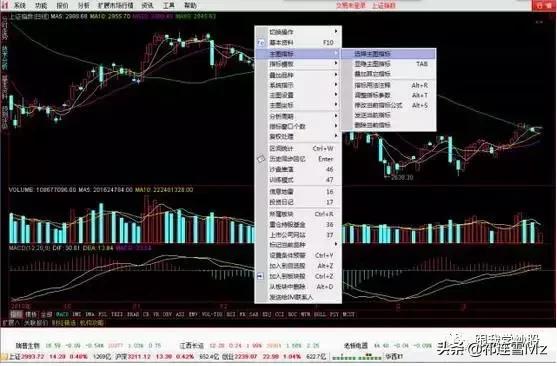Expand the 指标窗口个数 submenu arrow

click(336, 126)
